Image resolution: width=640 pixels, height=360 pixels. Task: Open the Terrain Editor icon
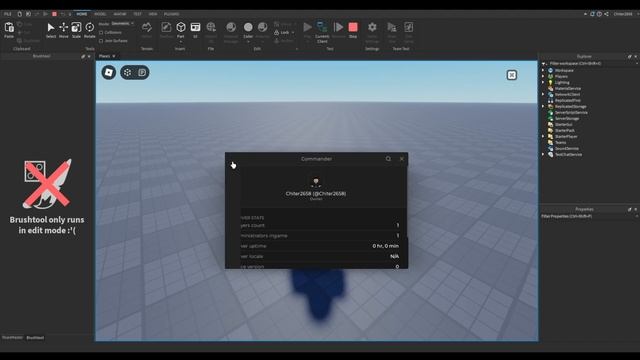(147, 27)
